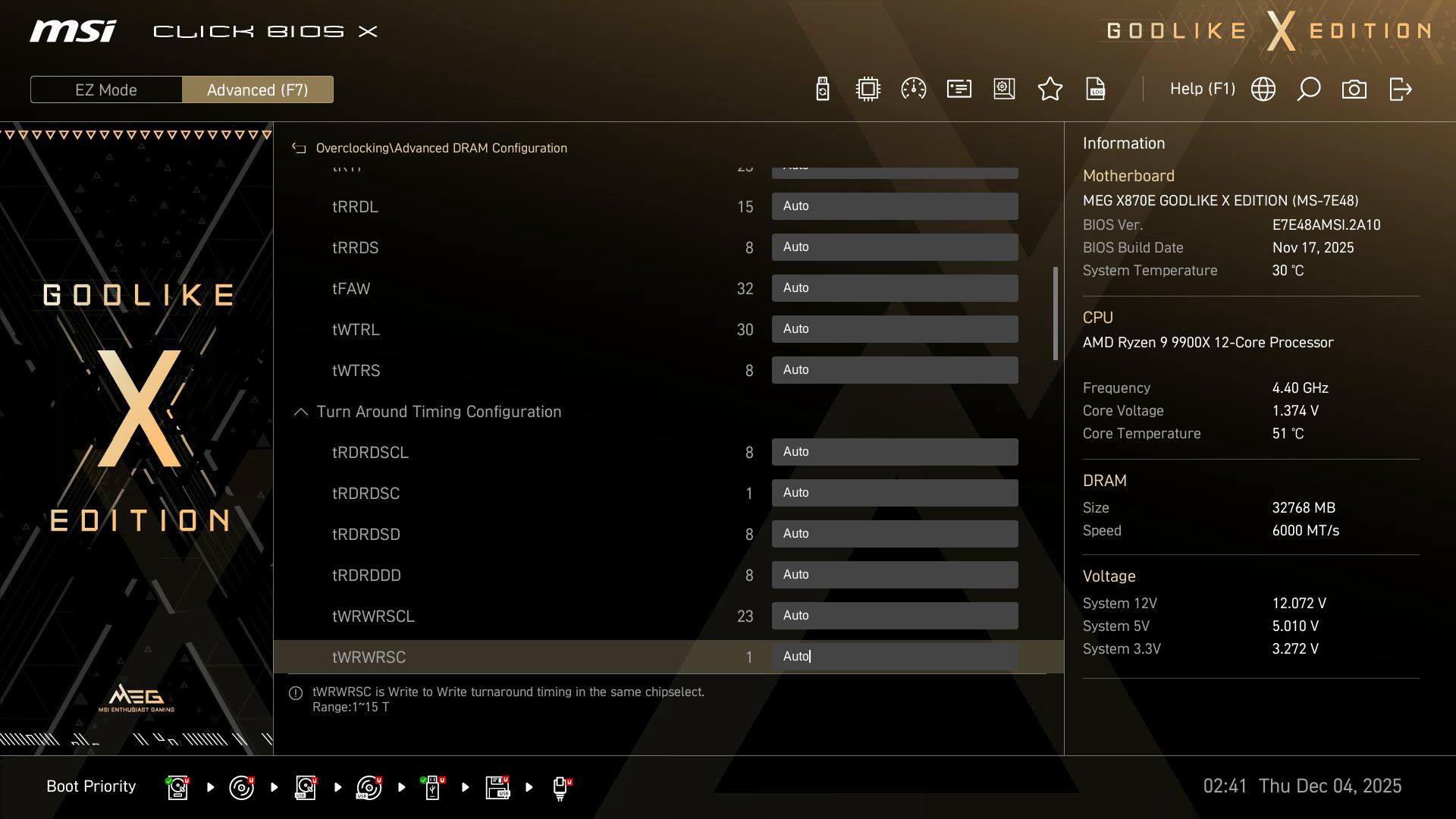Launch the Hardware Monitor gauge icon

coord(913,89)
